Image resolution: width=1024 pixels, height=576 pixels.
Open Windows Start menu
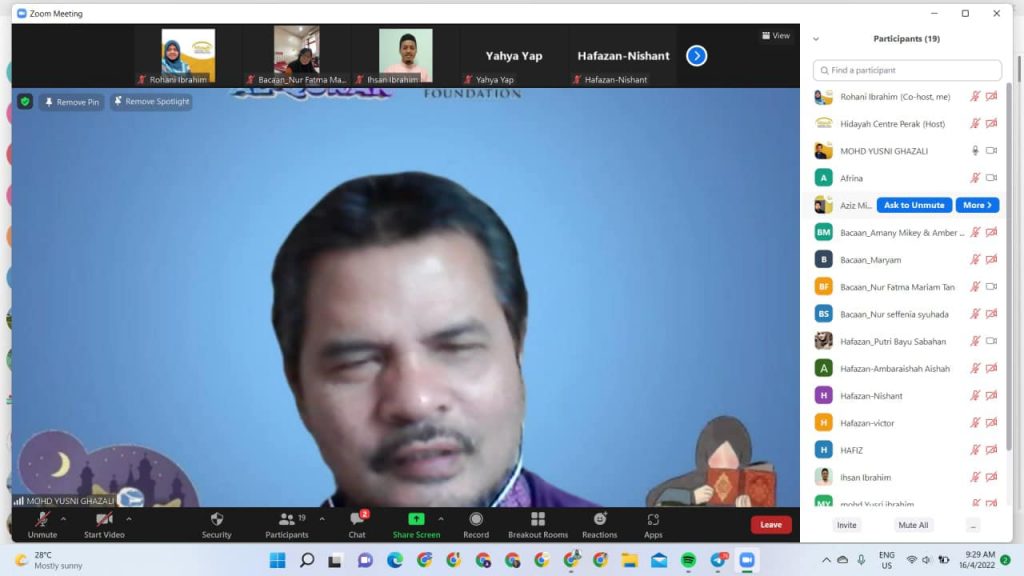tap(278, 560)
